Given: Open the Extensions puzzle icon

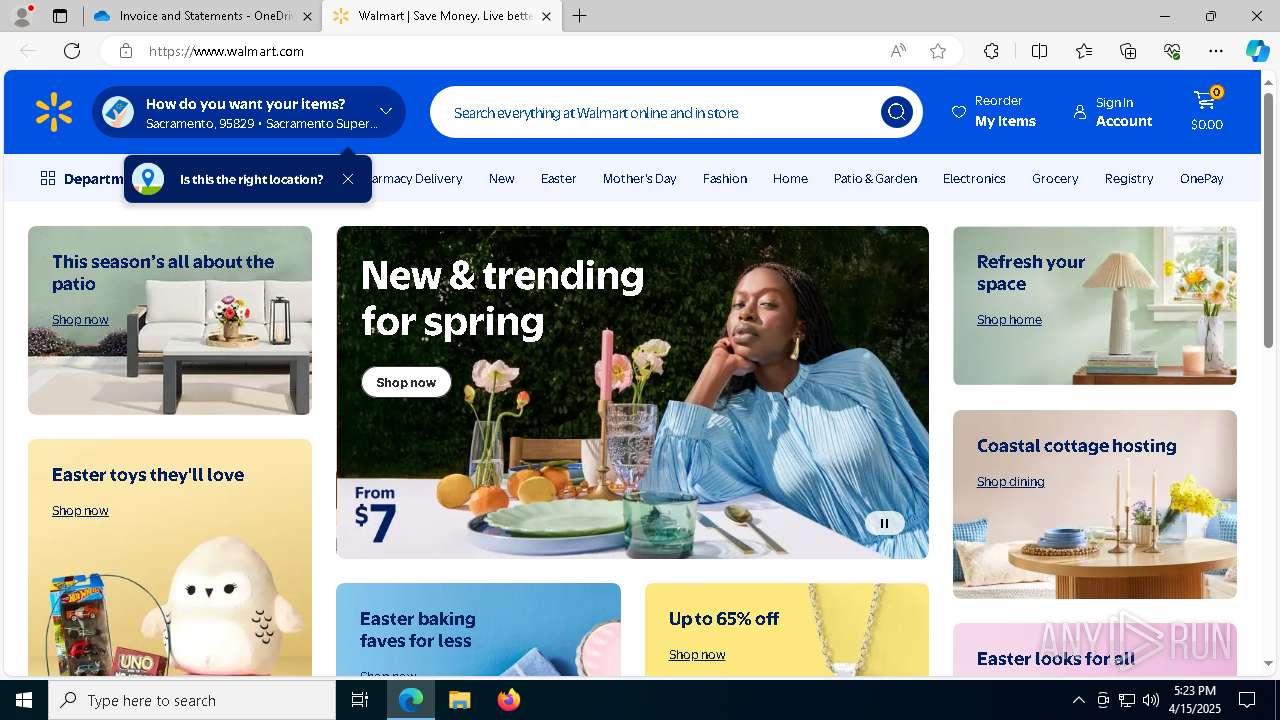Looking at the screenshot, I should tap(991, 51).
